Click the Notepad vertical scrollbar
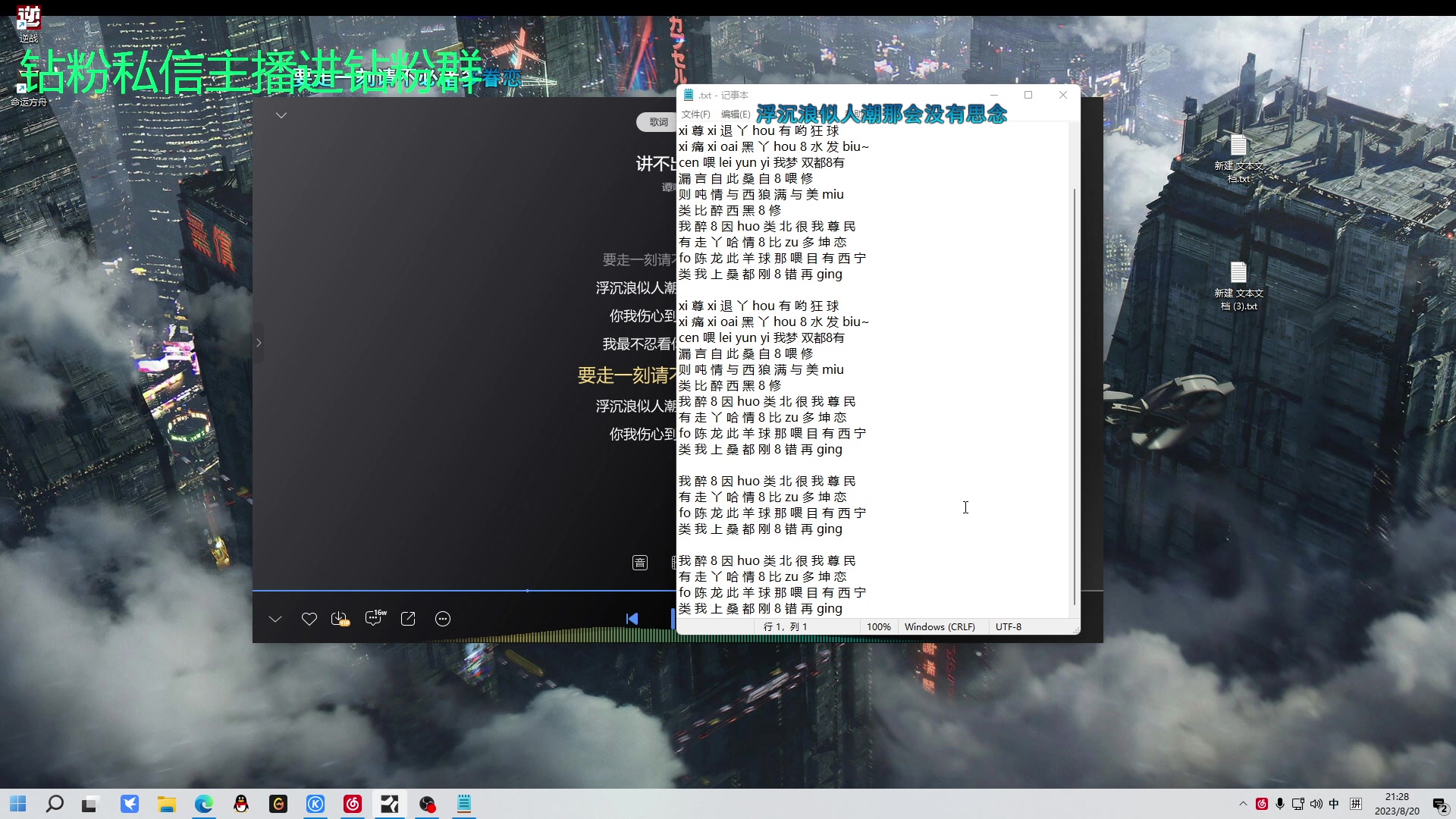The image size is (1456, 819). point(1075,379)
